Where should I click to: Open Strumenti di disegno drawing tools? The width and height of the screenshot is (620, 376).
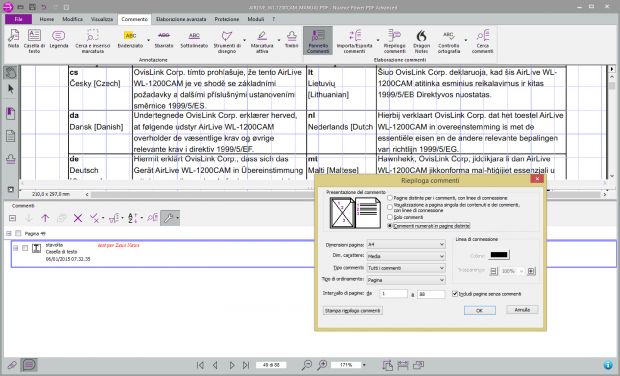click(x=227, y=41)
